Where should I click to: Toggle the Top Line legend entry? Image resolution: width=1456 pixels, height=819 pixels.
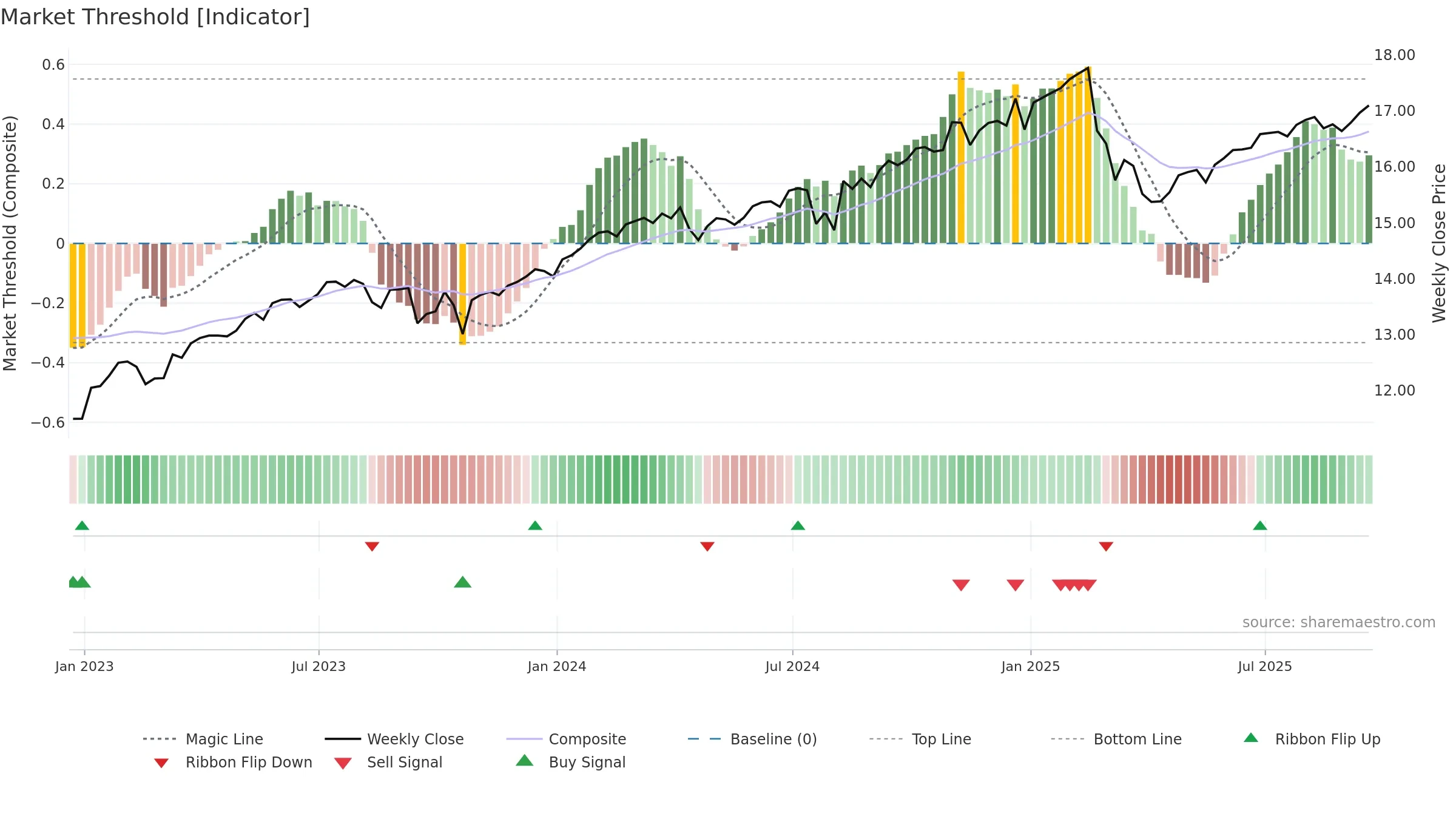(x=920, y=739)
